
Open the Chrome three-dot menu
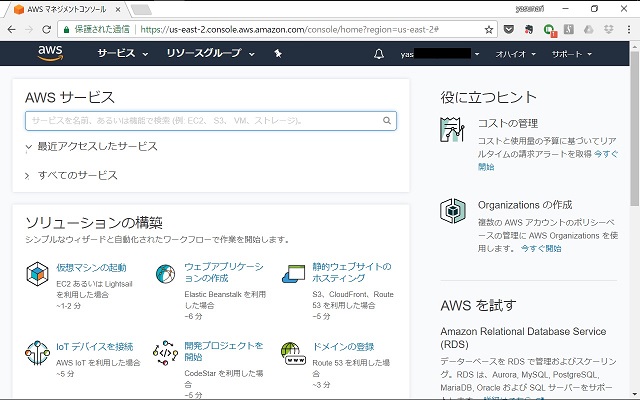[x=629, y=29]
